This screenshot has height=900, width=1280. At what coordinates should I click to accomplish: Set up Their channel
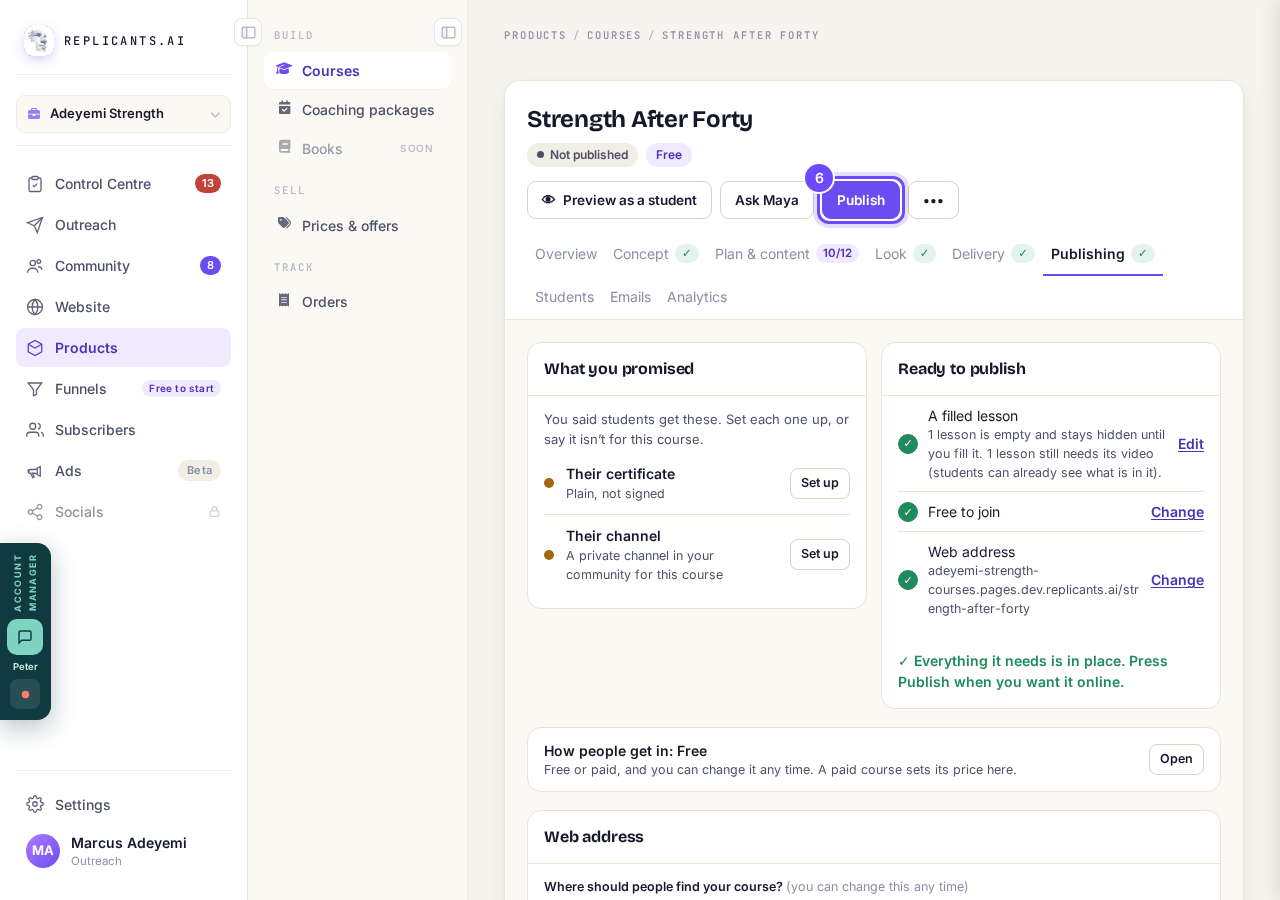(820, 554)
